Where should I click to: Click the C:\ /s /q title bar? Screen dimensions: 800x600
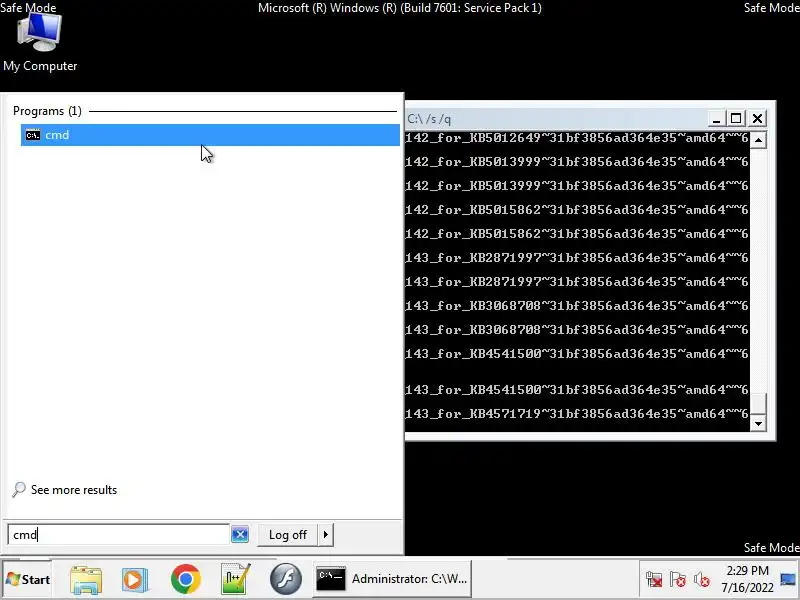point(556,118)
